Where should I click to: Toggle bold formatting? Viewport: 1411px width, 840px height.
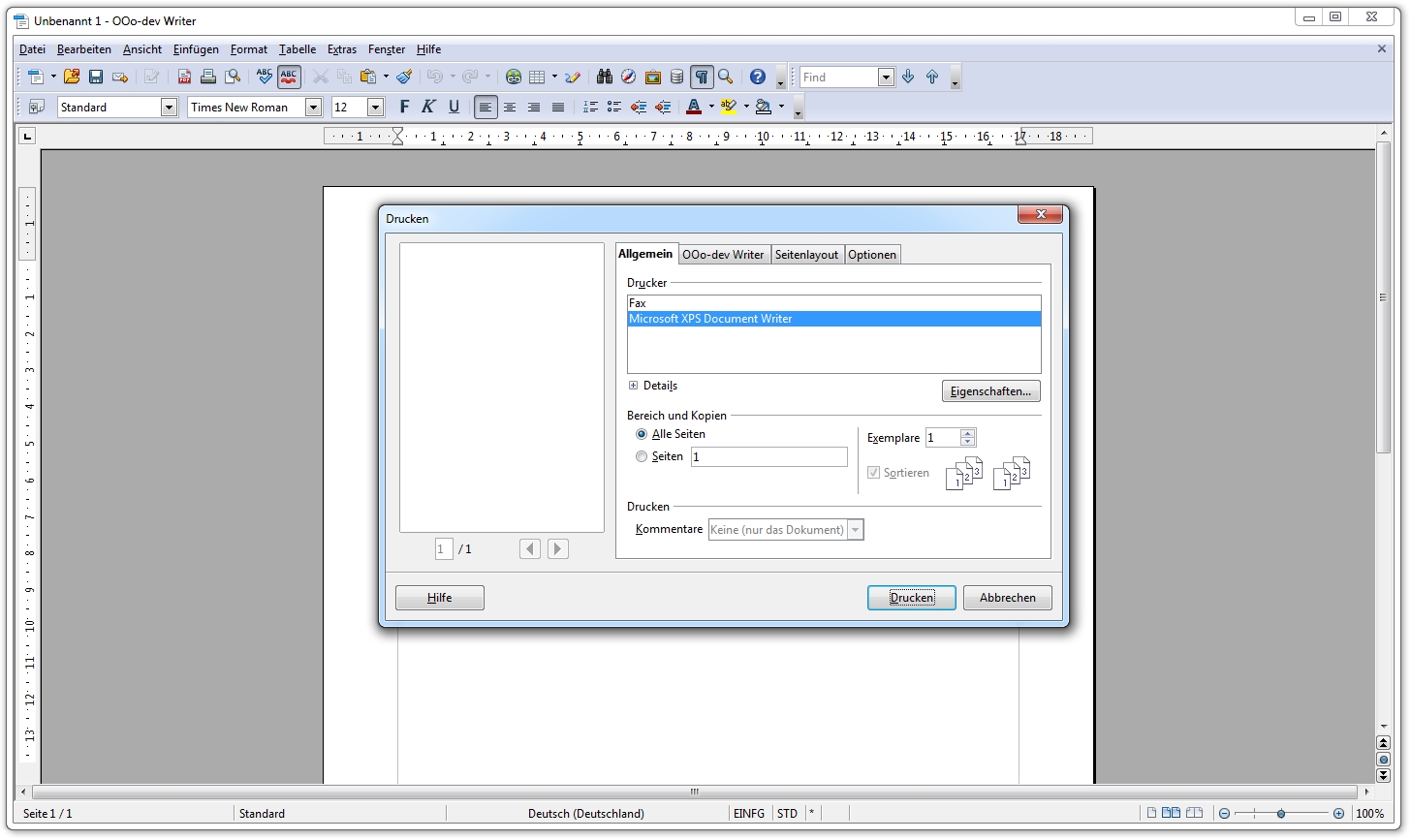click(403, 107)
